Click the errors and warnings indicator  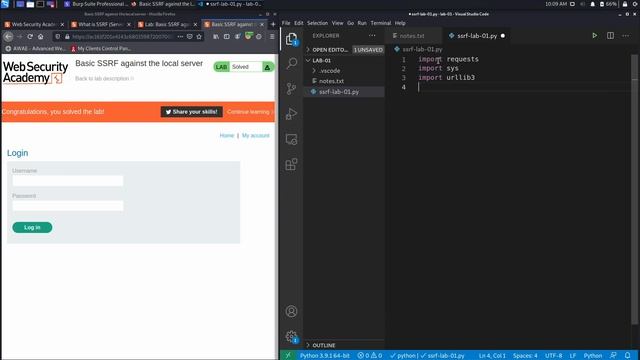click(x=369, y=356)
